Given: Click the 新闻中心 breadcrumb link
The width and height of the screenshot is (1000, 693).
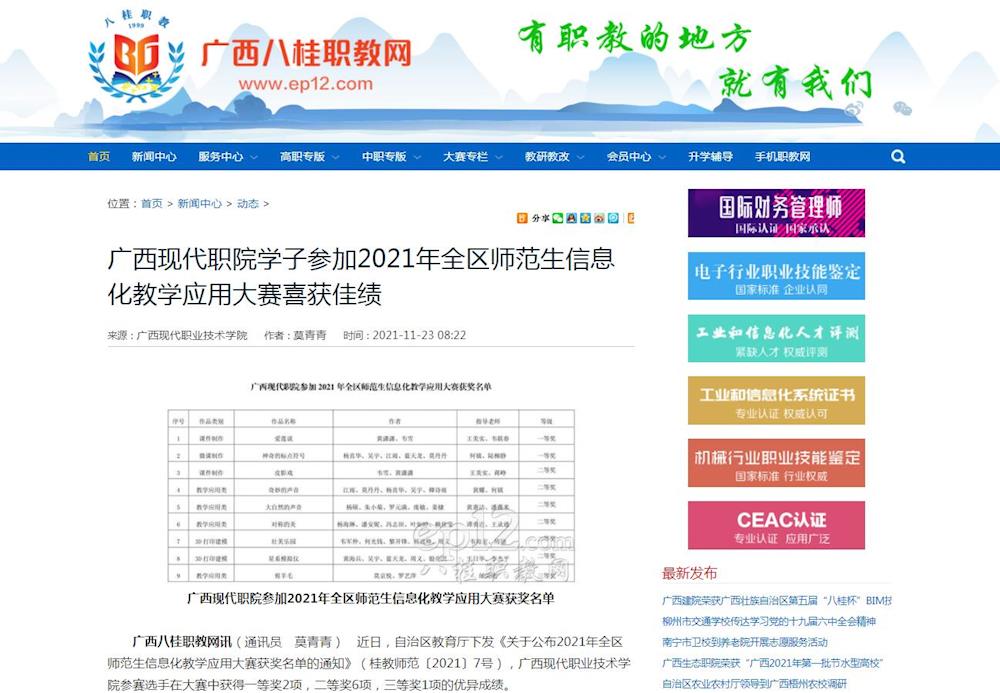Looking at the screenshot, I should [200, 204].
